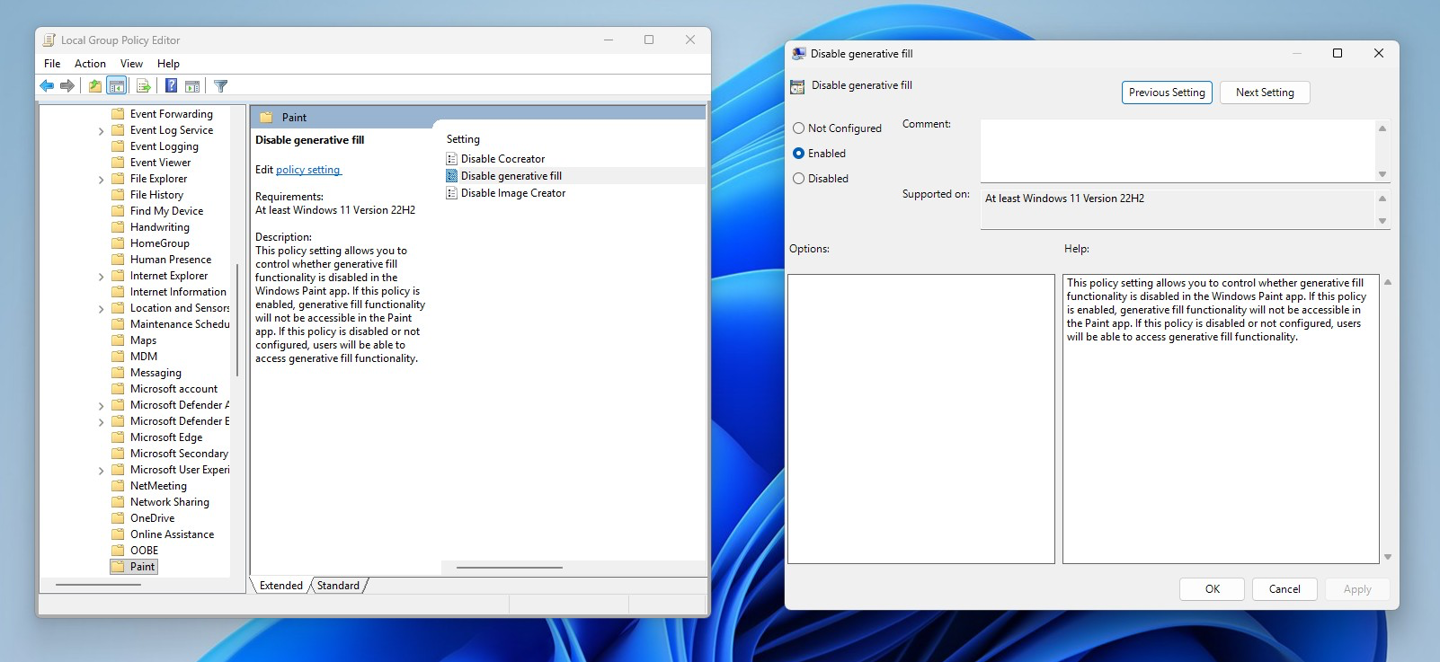Screen dimensions: 1440x662
Task: Click the Export List toolbar icon
Action: point(143,86)
